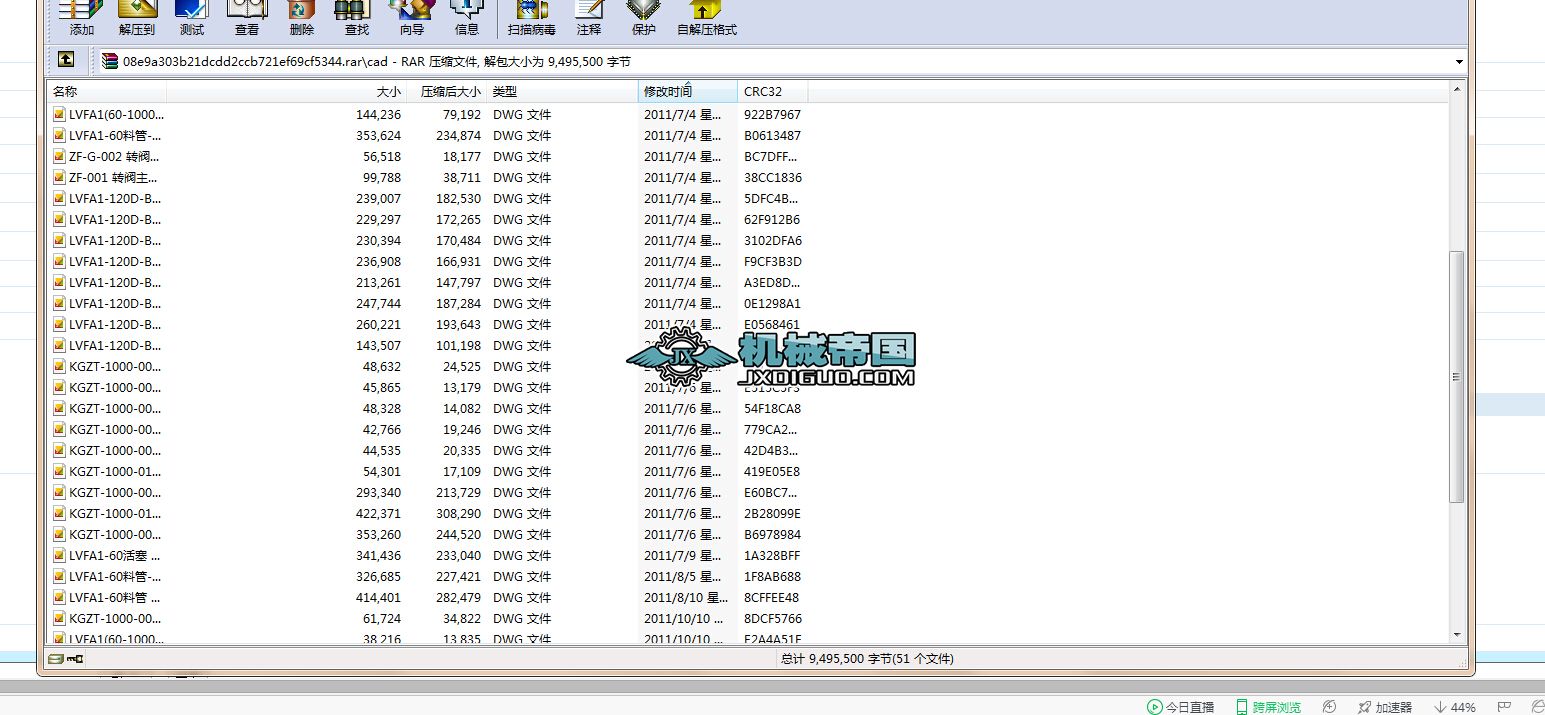
Task: Sort by 大小 column header
Action: (286, 91)
